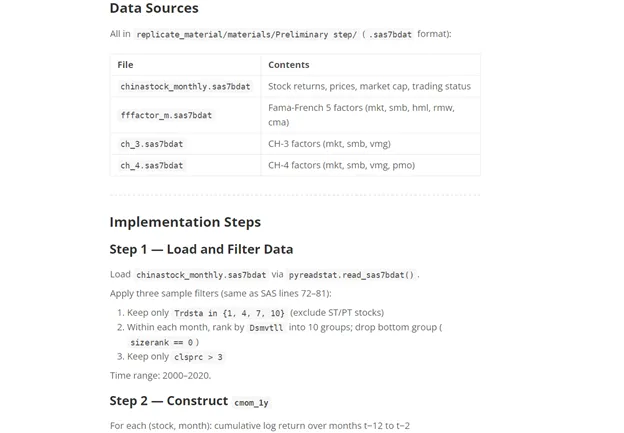Select the CH-3 factors description cell
The height and width of the screenshot is (433, 624).
(x=329, y=144)
